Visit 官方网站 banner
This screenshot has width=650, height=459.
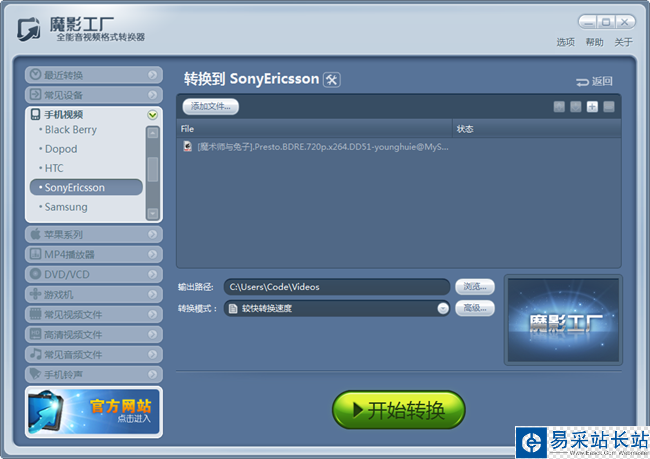point(94,412)
